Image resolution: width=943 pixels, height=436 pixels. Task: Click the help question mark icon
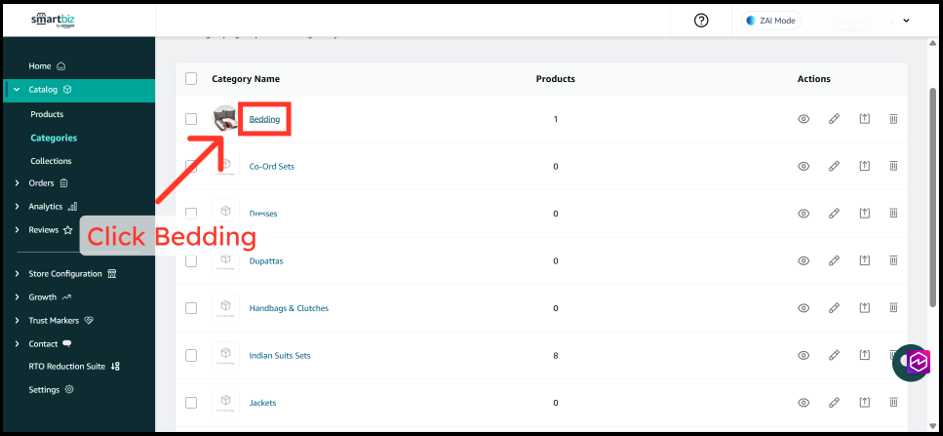coord(701,21)
